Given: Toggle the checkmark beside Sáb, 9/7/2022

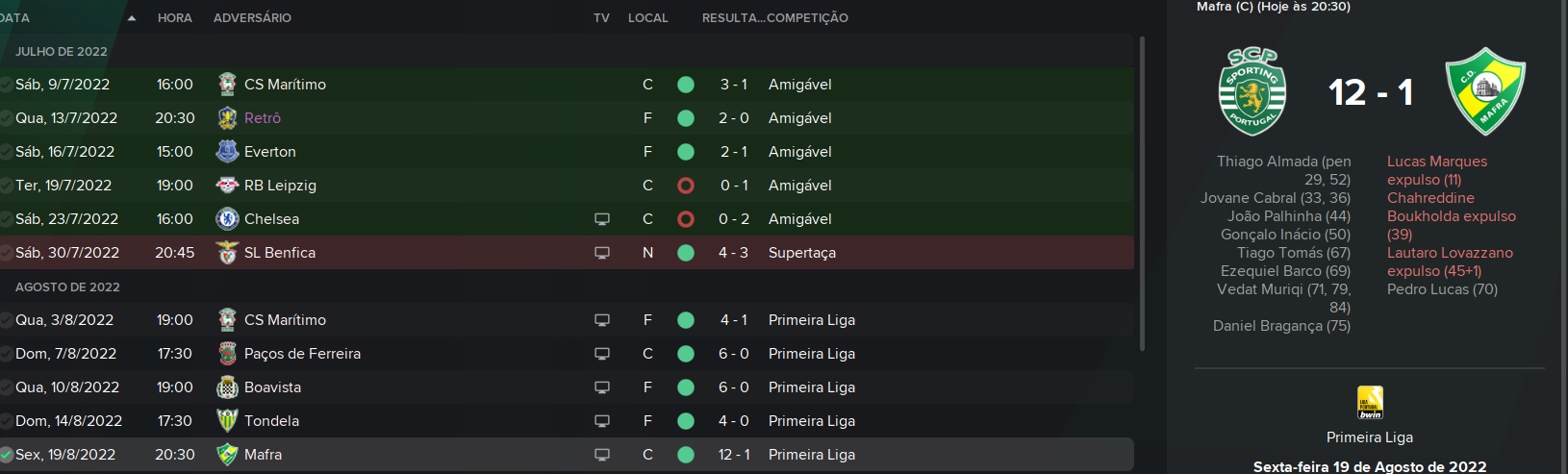Looking at the screenshot, I should click(6, 85).
